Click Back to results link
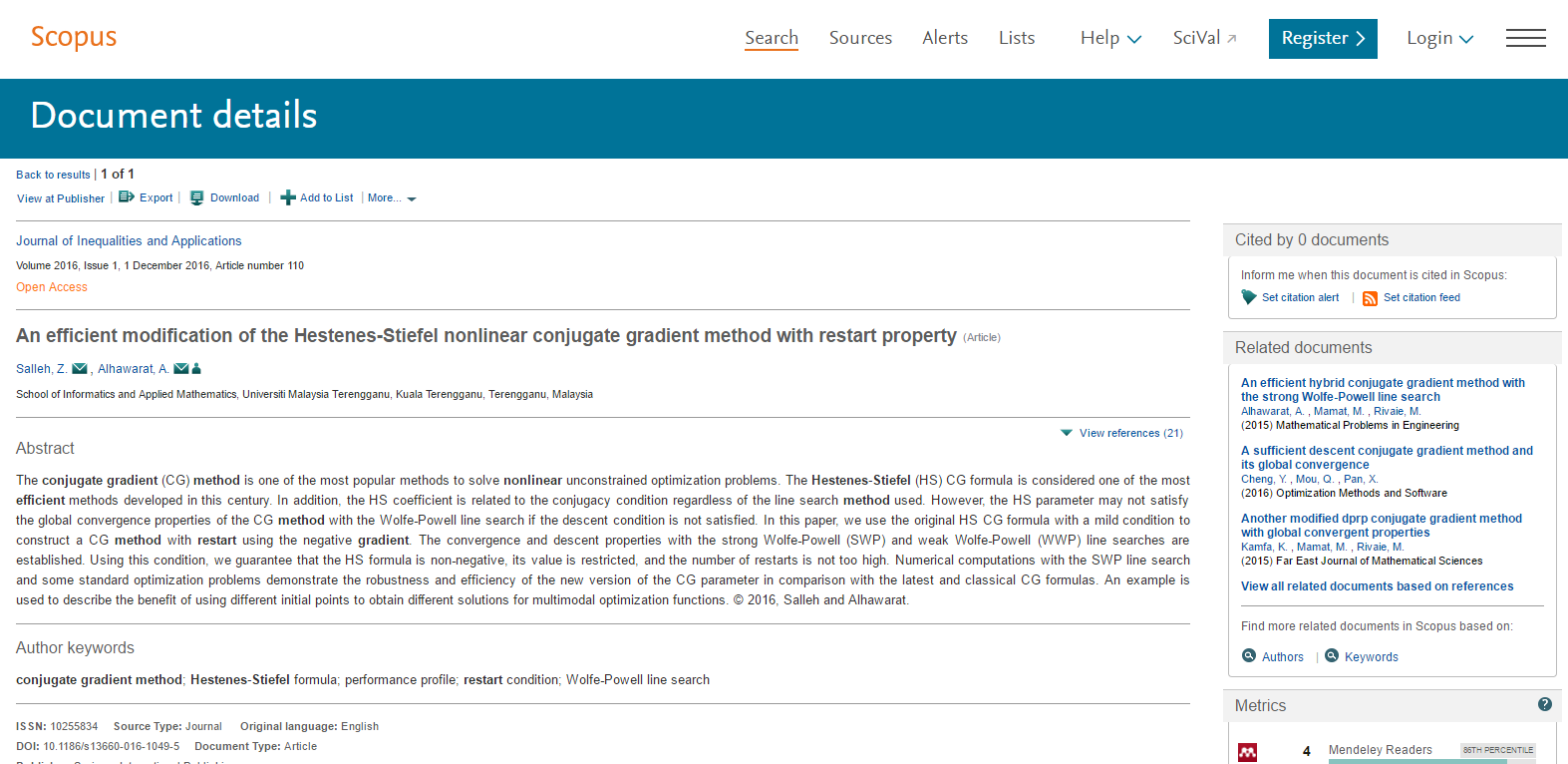 (53, 175)
